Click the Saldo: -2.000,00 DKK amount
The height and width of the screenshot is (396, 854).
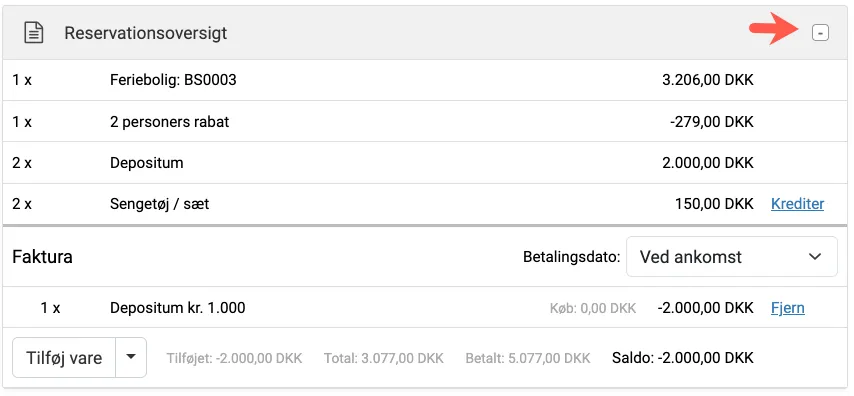coord(683,358)
